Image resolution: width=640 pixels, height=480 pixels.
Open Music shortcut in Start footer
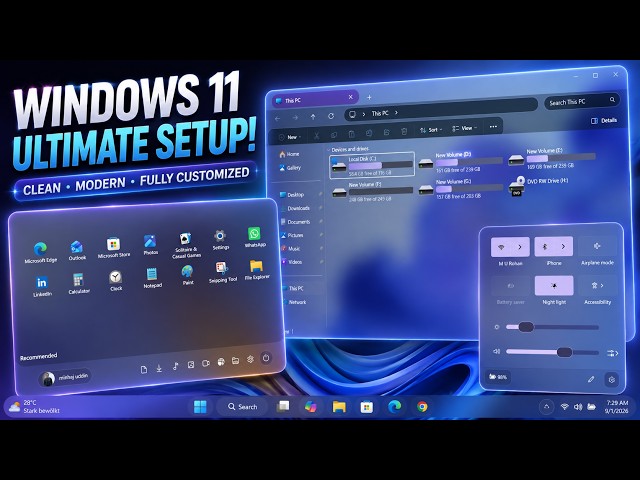(175, 366)
